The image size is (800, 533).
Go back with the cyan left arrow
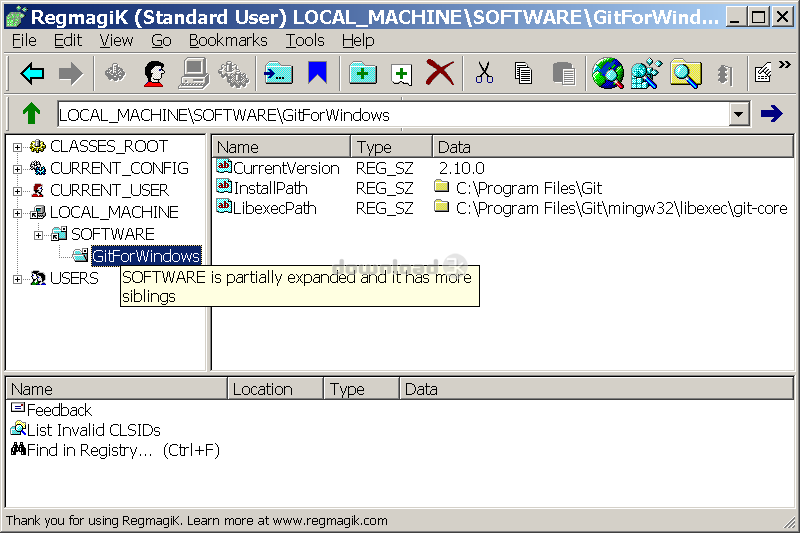[x=32, y=73]
